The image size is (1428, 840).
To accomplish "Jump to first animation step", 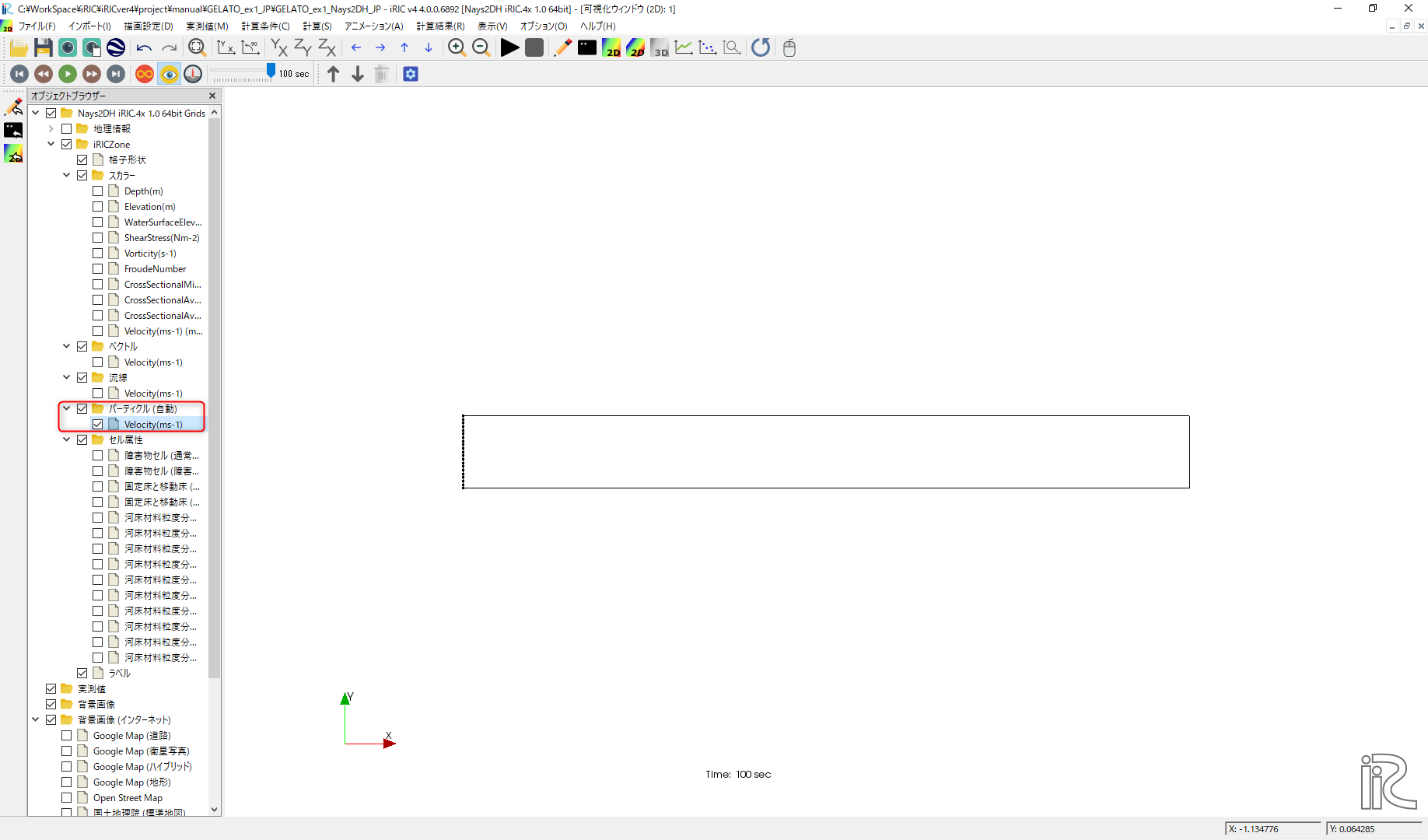I will (x=19, y=74).
